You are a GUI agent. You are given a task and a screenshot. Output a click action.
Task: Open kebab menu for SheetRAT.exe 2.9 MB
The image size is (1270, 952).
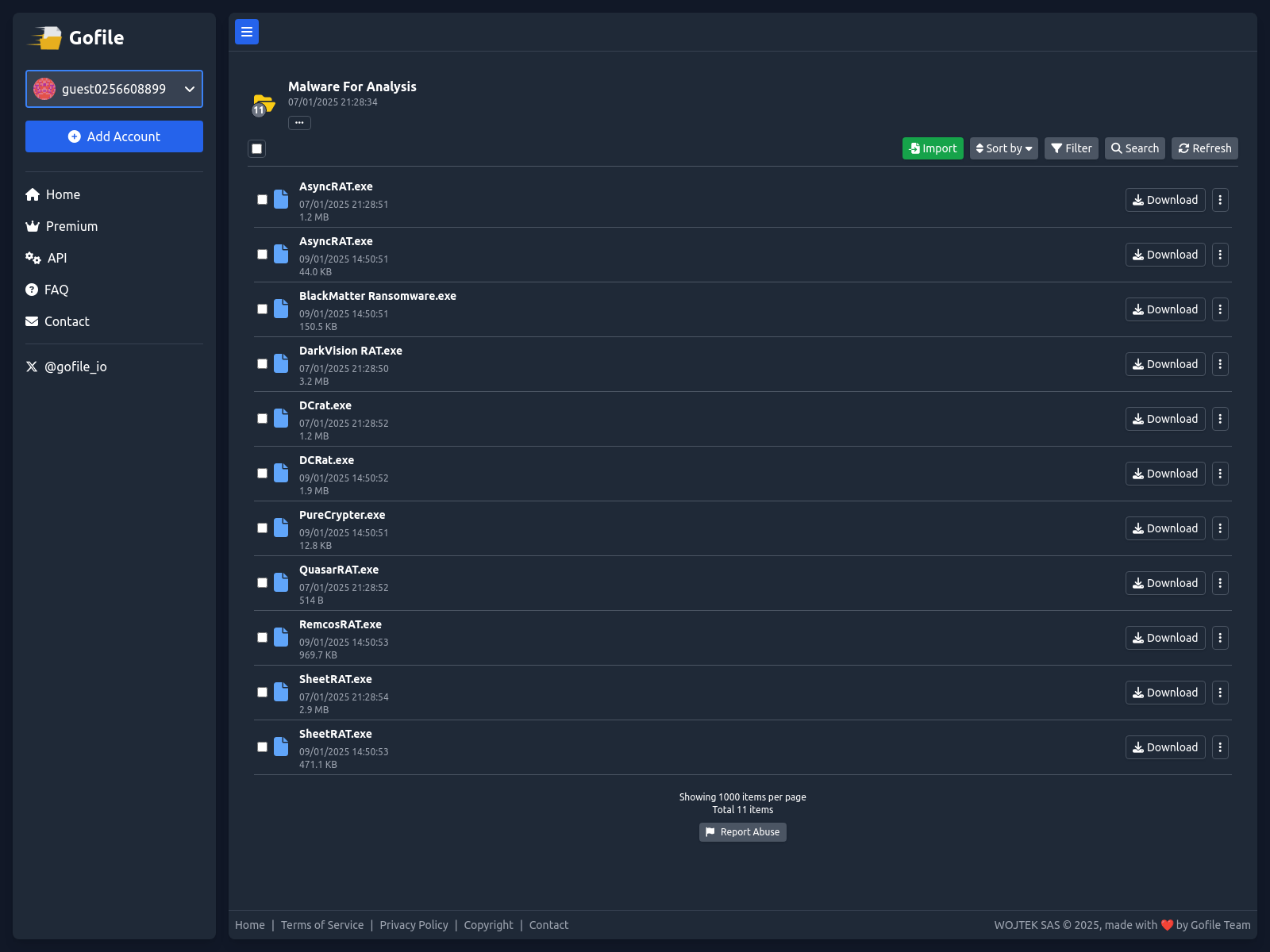pyautogui.click(x=1220, y=693)
